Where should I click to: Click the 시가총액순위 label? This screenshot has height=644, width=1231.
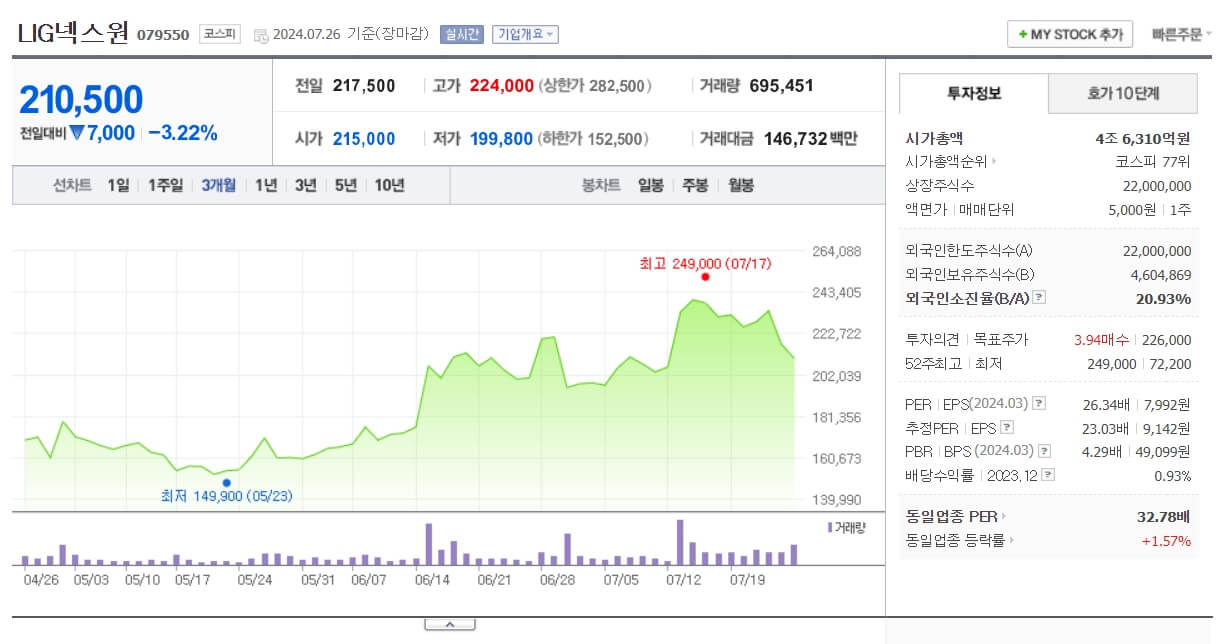[x=946, y=162]
